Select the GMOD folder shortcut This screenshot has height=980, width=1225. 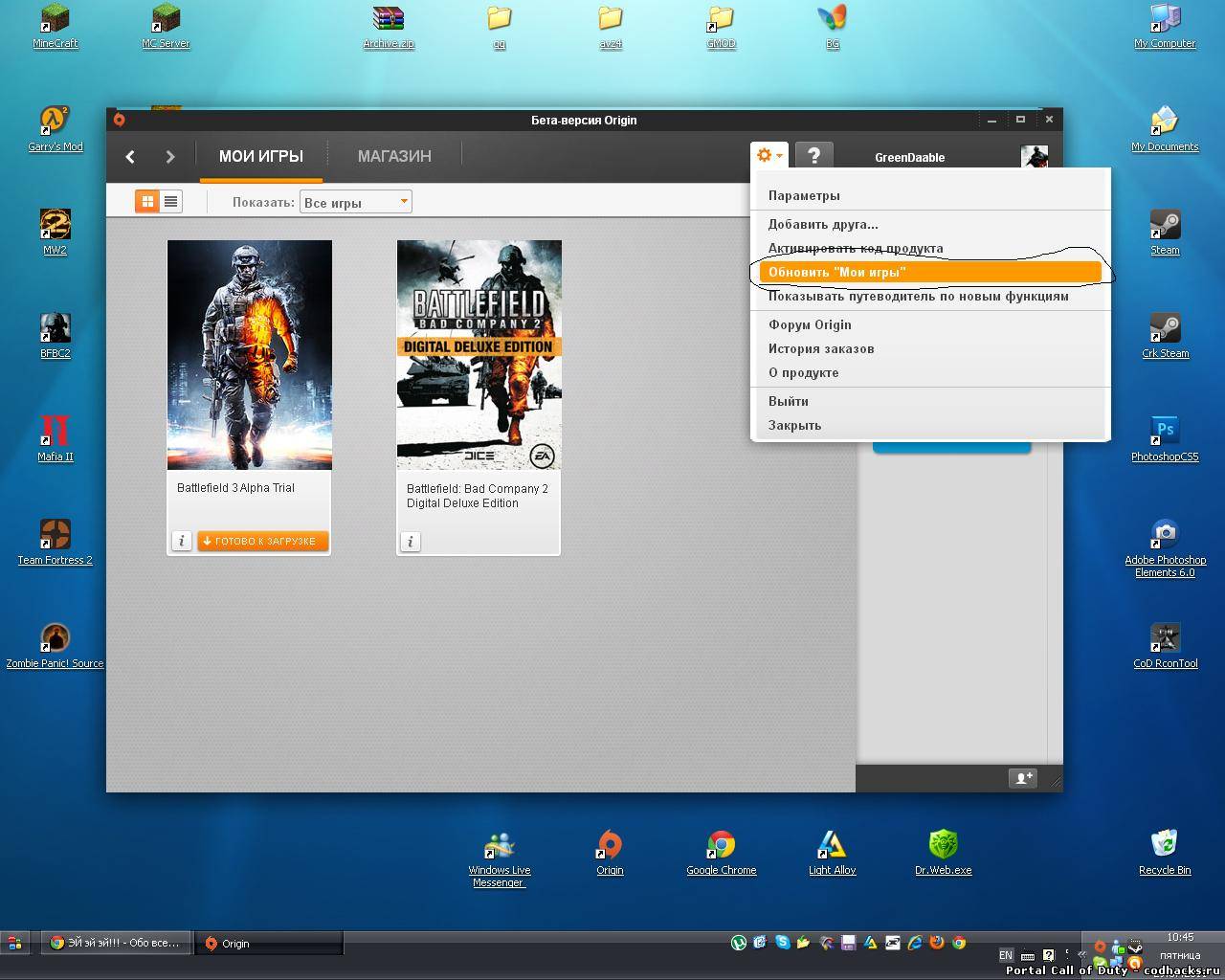pos(722,27)
